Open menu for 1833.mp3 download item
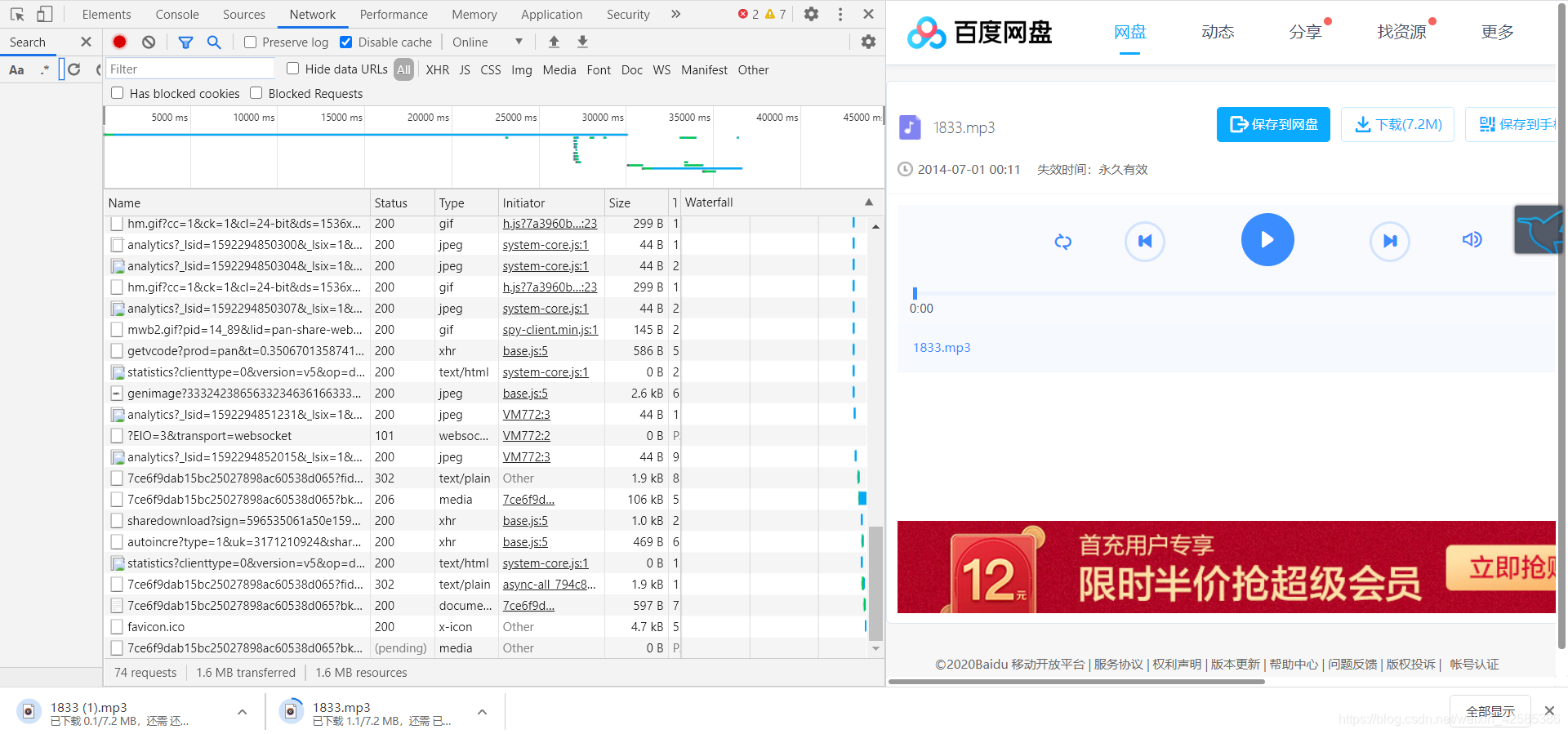The width and height of the screenshot is (1568, 734). pos(482,712)
